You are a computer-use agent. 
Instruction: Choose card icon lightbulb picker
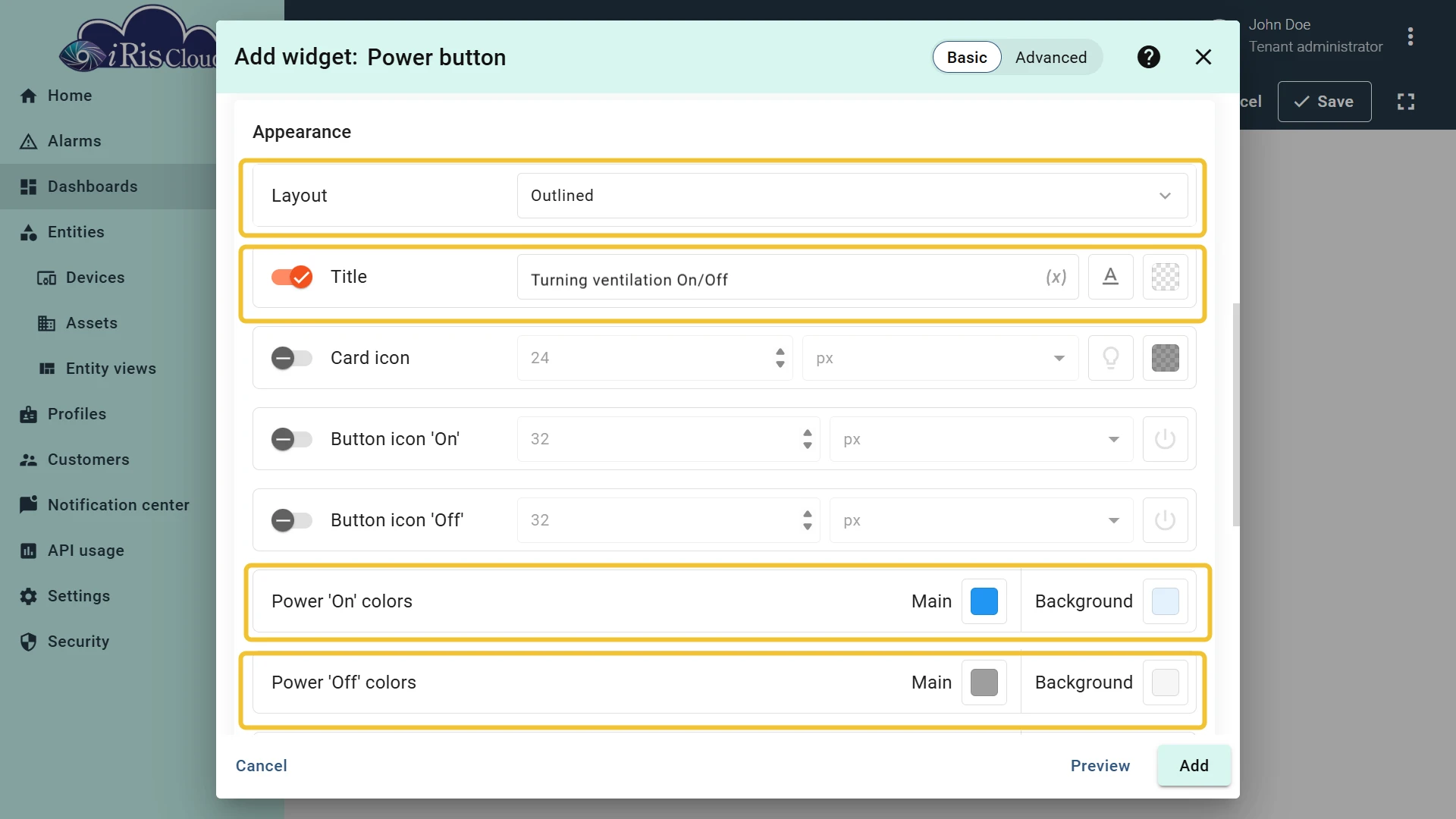pyautogui.click(x=1110, y=358)
